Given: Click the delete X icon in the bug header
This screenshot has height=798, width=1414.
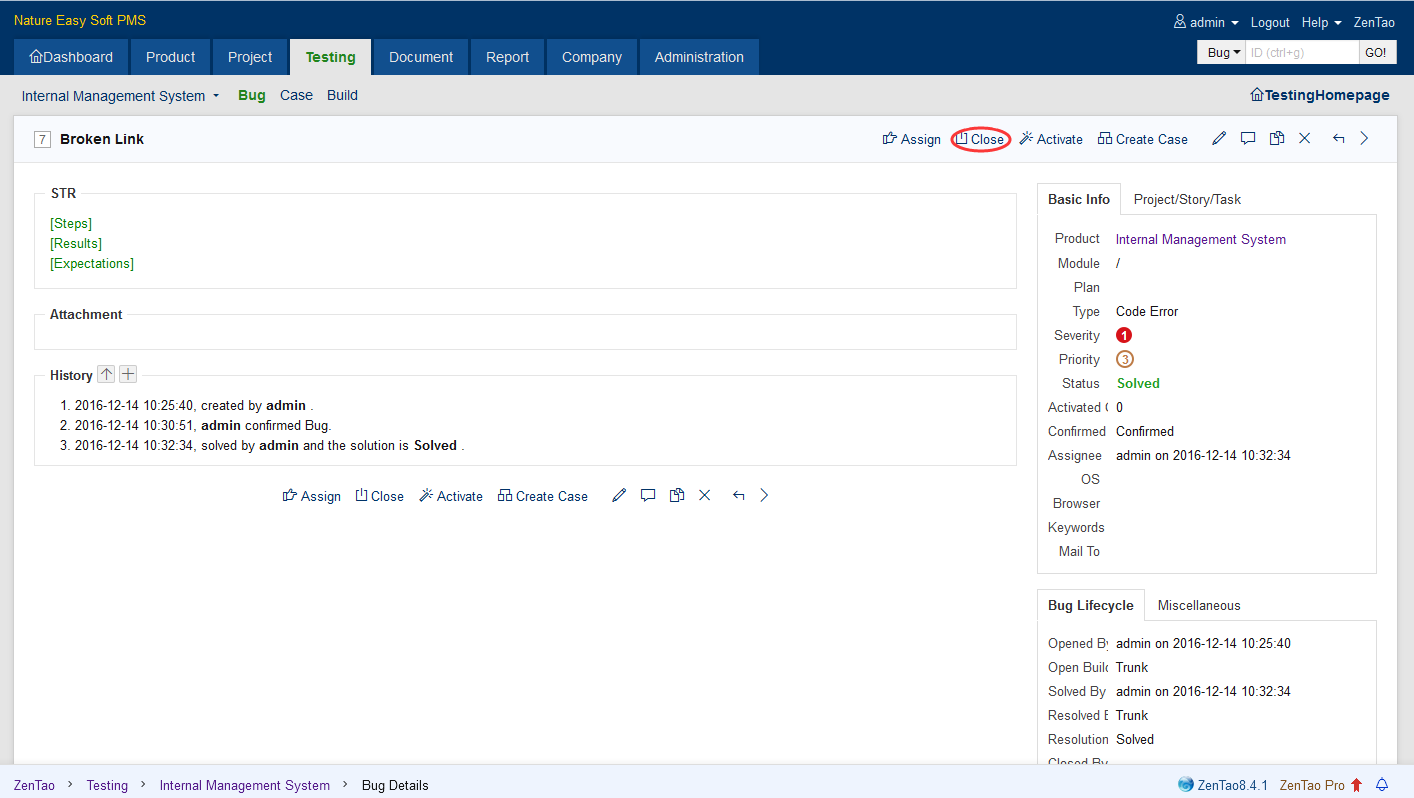Looking at the screenshot, I should (1304, 139).
